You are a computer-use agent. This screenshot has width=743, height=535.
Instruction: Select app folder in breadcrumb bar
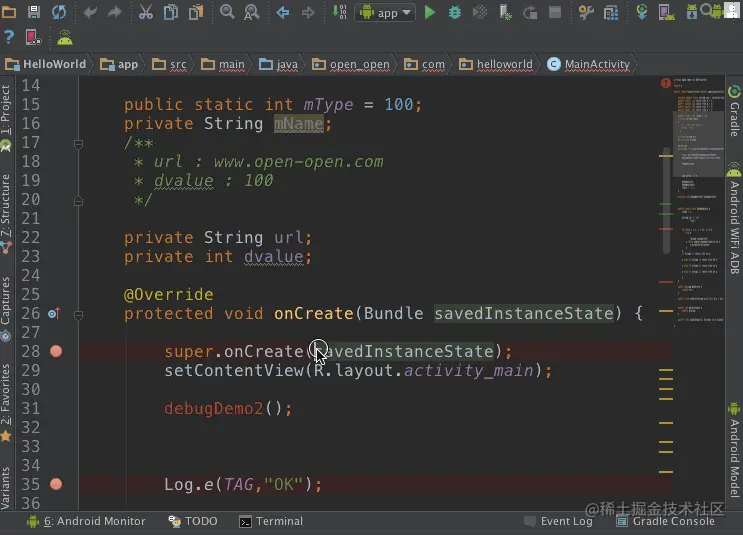tap(119, 64)
